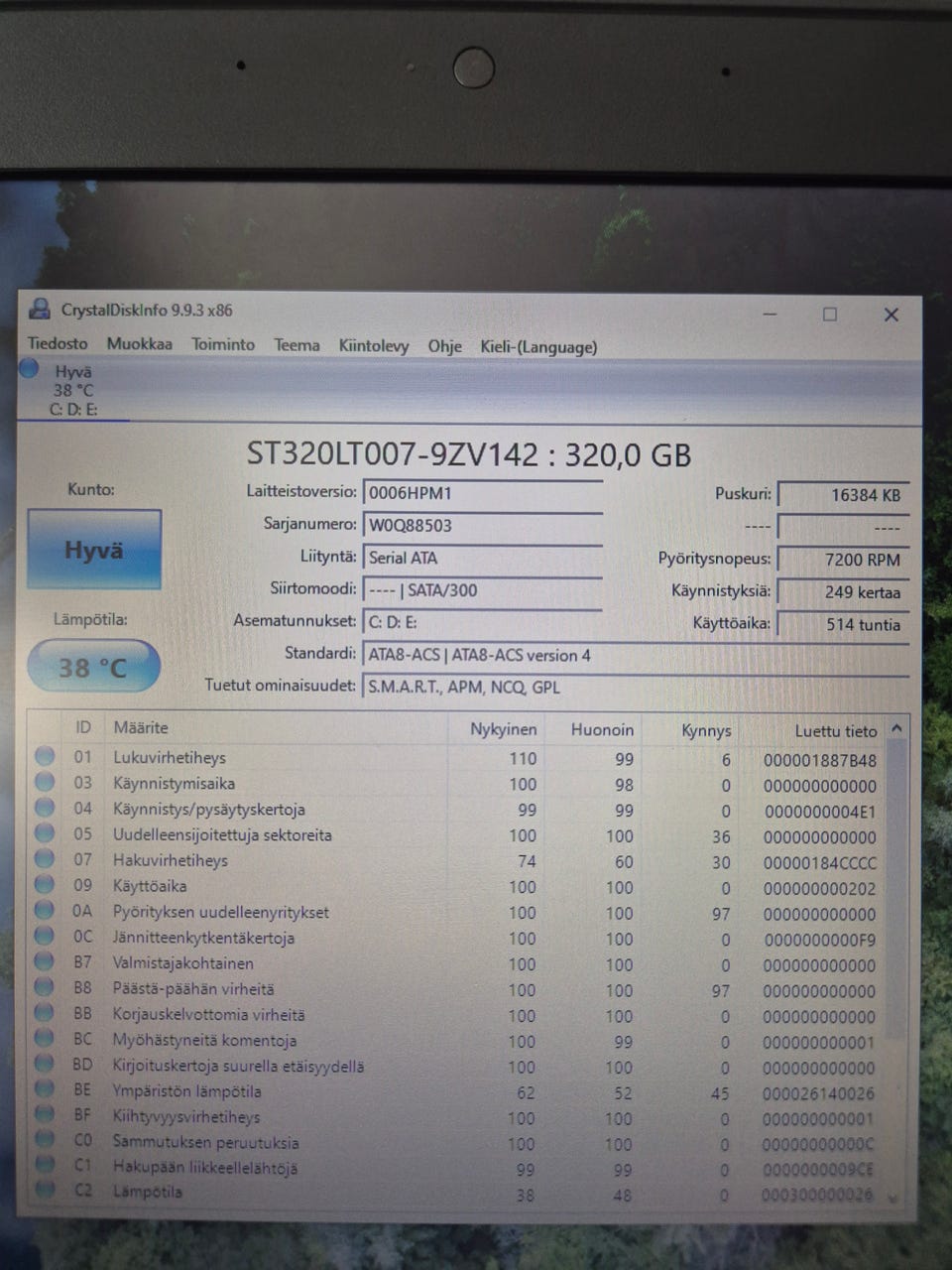Click the drive title ST320LT007-9ZV142 : 320,0 GB
952x1270 pixels.
coord(469,454)
